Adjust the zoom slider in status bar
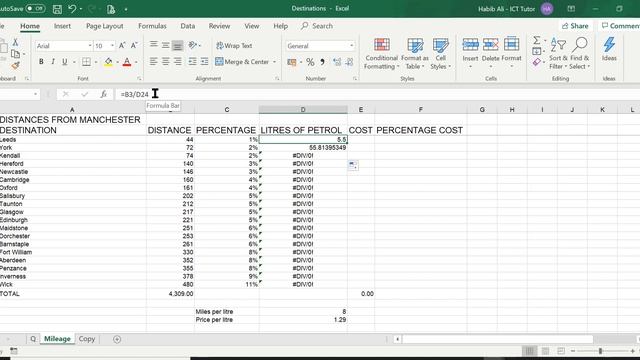 pos(600,351)
